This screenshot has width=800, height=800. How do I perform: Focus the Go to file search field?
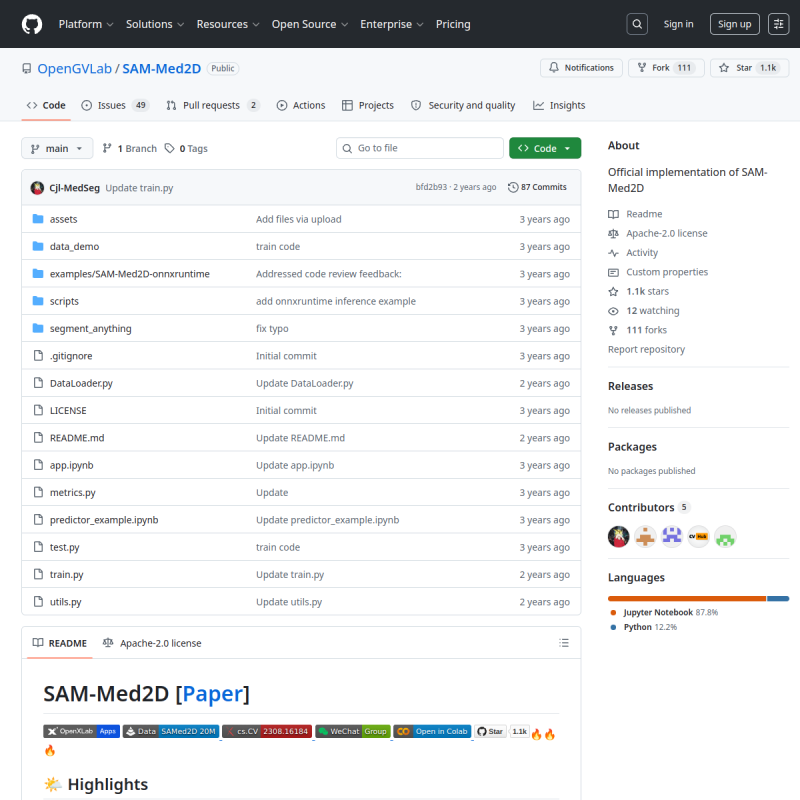tap(419, 148)
